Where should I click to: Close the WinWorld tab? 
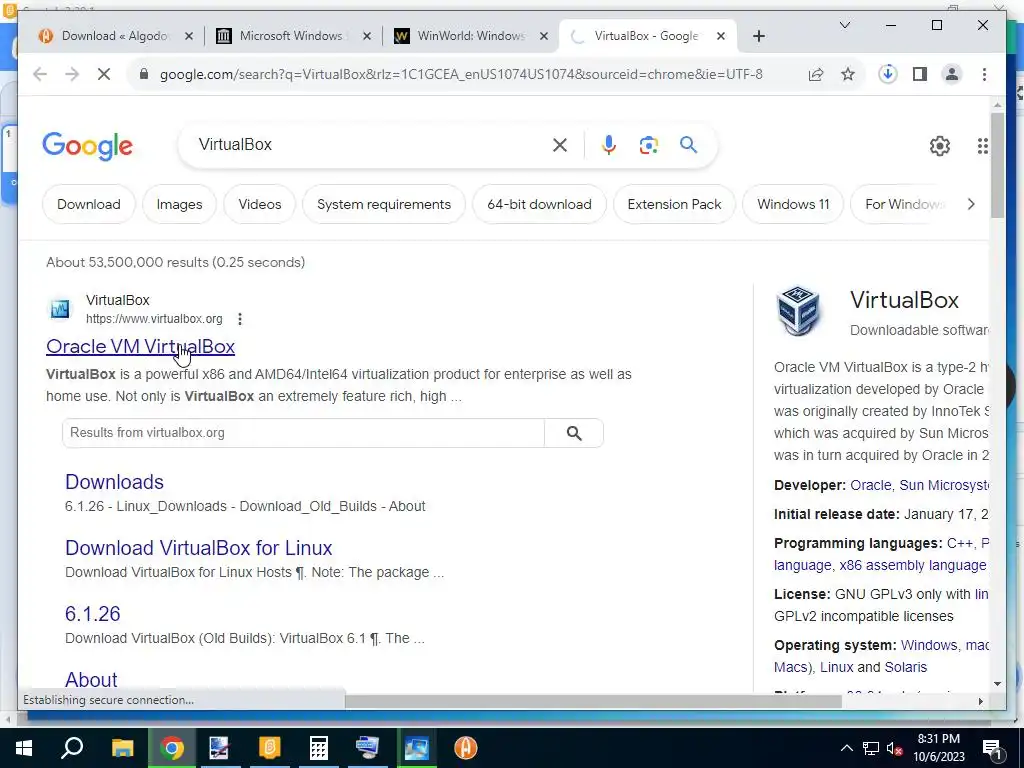pos(543,36)
